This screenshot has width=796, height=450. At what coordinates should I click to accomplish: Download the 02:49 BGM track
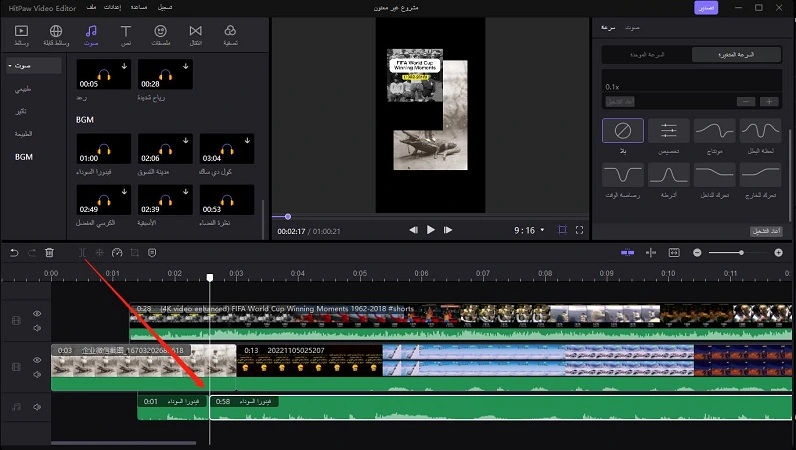tap(124, 191)
